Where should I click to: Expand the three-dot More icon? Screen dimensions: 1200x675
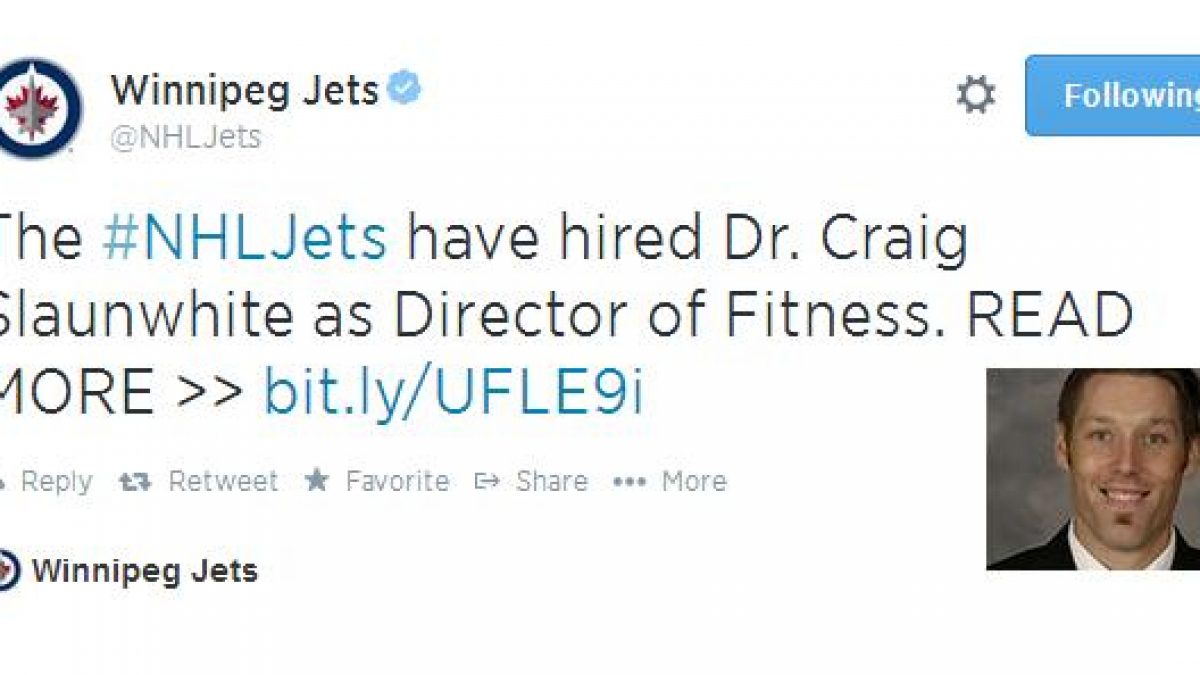[x=629, y=482]
